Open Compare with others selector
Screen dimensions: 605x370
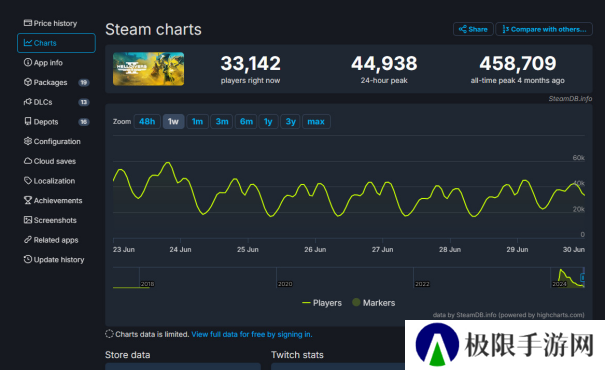point(544,29)
